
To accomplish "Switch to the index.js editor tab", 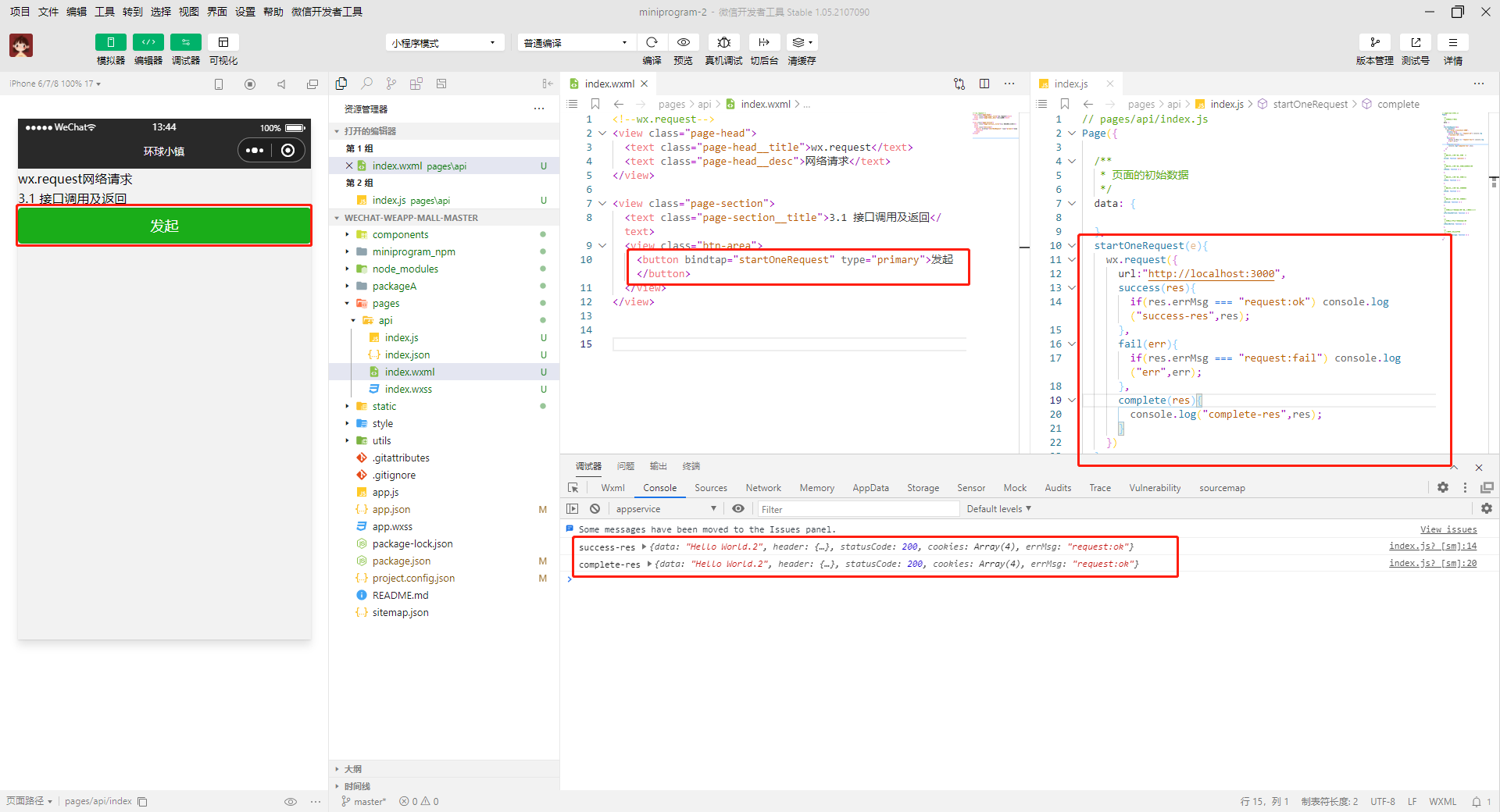I will 1070,84.
